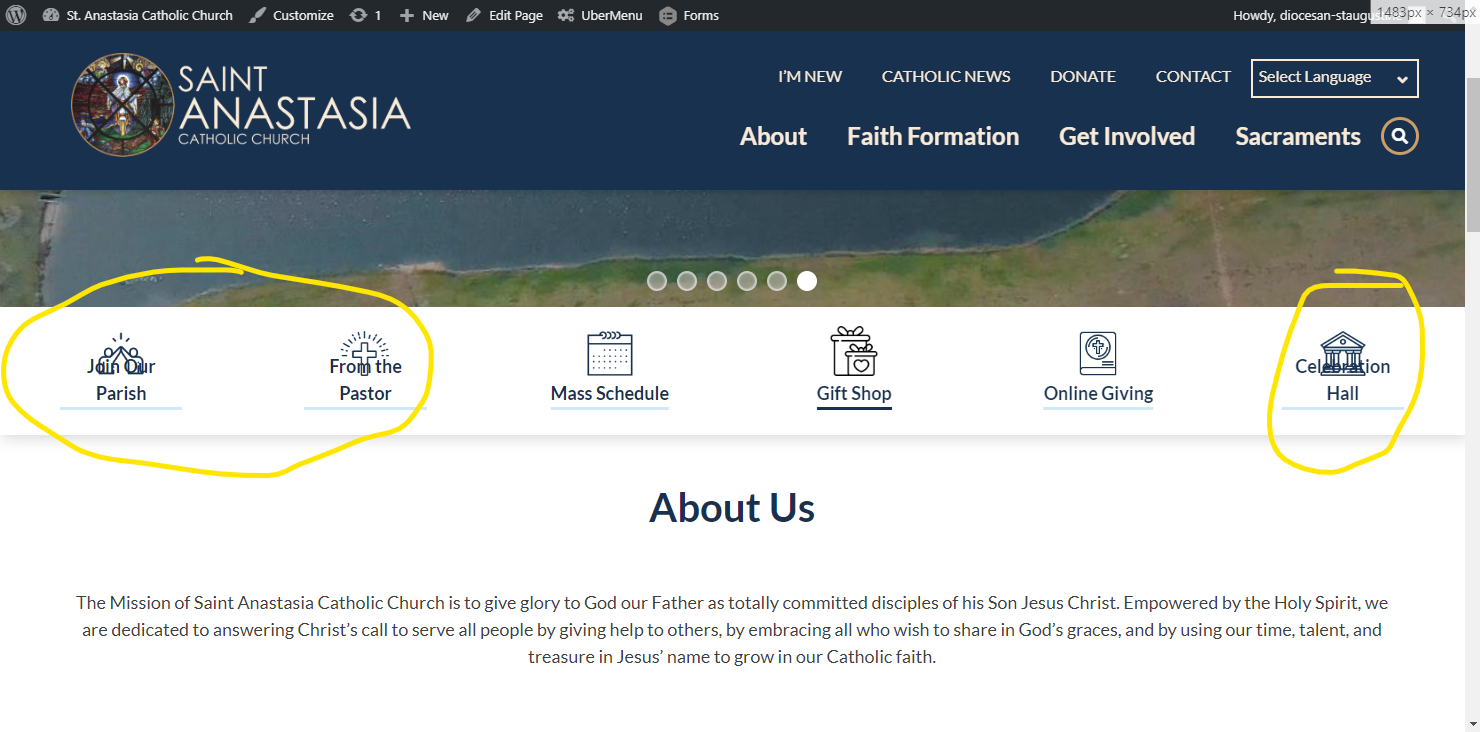Click Edit Page in the admin bar
Screen dimensions: 1480x732
click(505, 15)
